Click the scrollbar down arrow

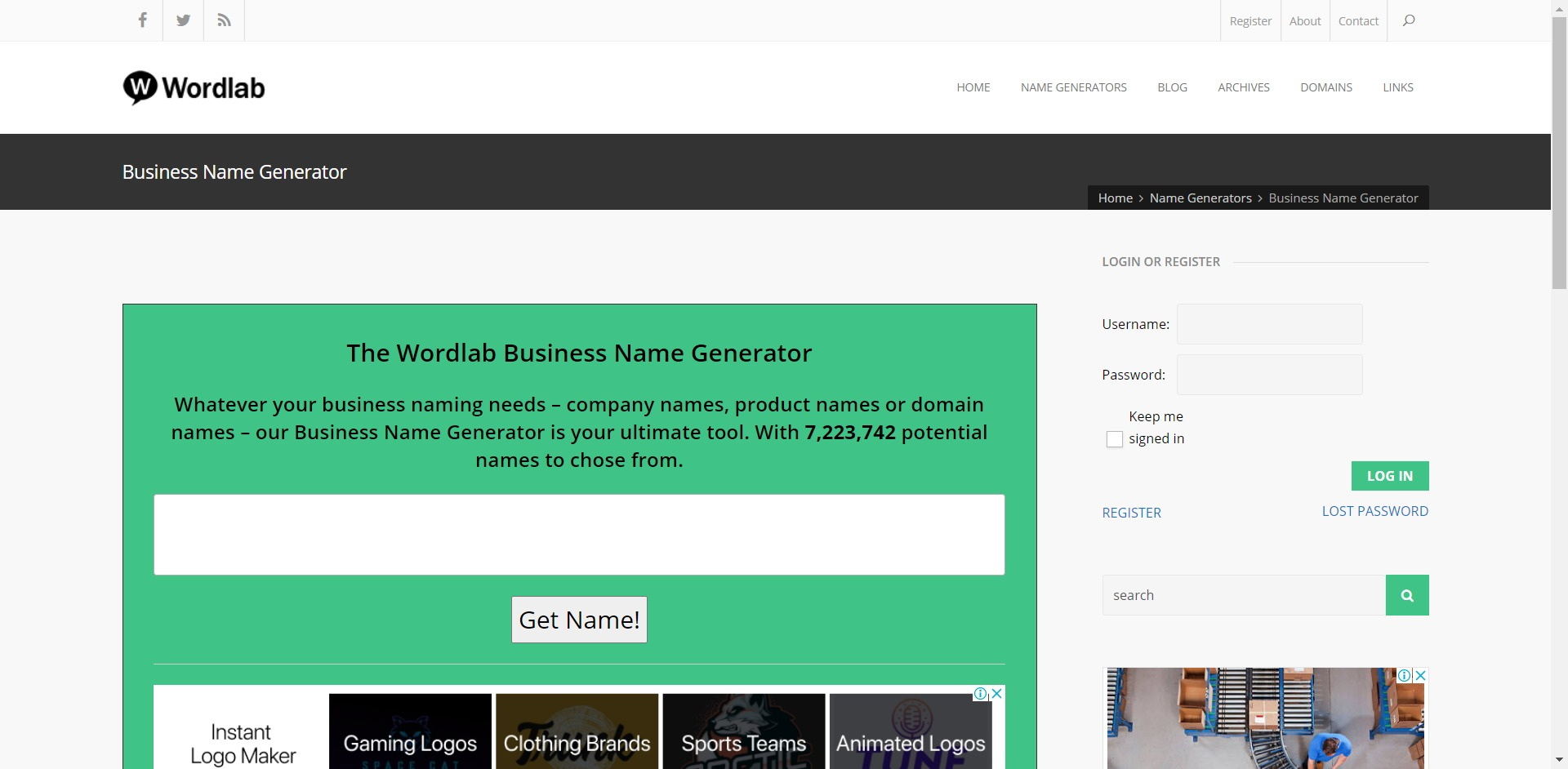1559,761
